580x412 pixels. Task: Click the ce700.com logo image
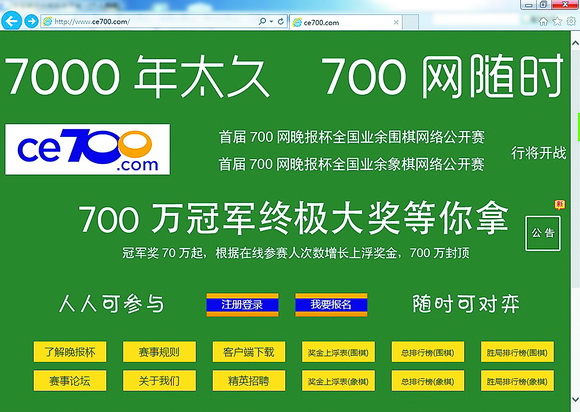87,149
